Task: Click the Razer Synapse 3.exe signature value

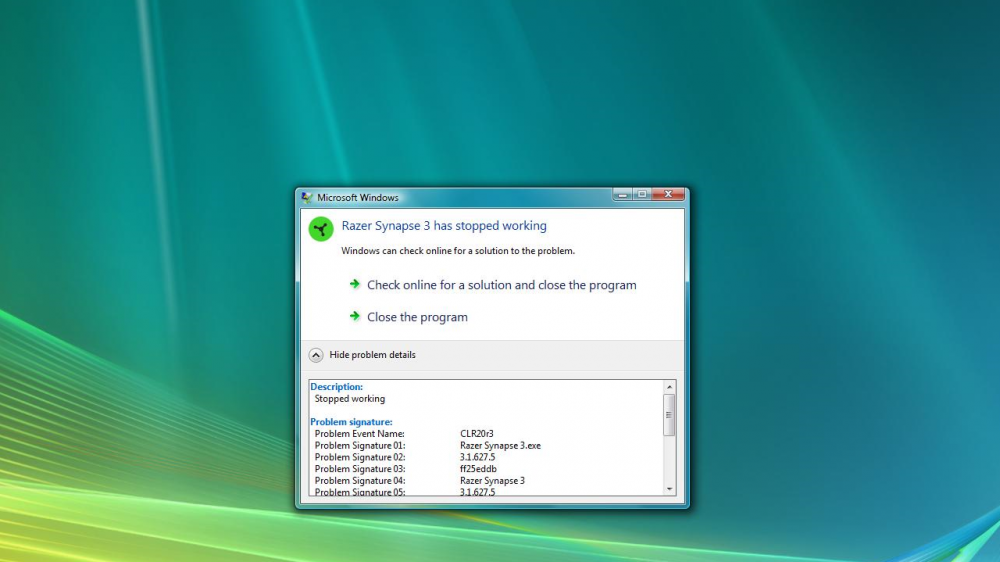Action: 500,446
